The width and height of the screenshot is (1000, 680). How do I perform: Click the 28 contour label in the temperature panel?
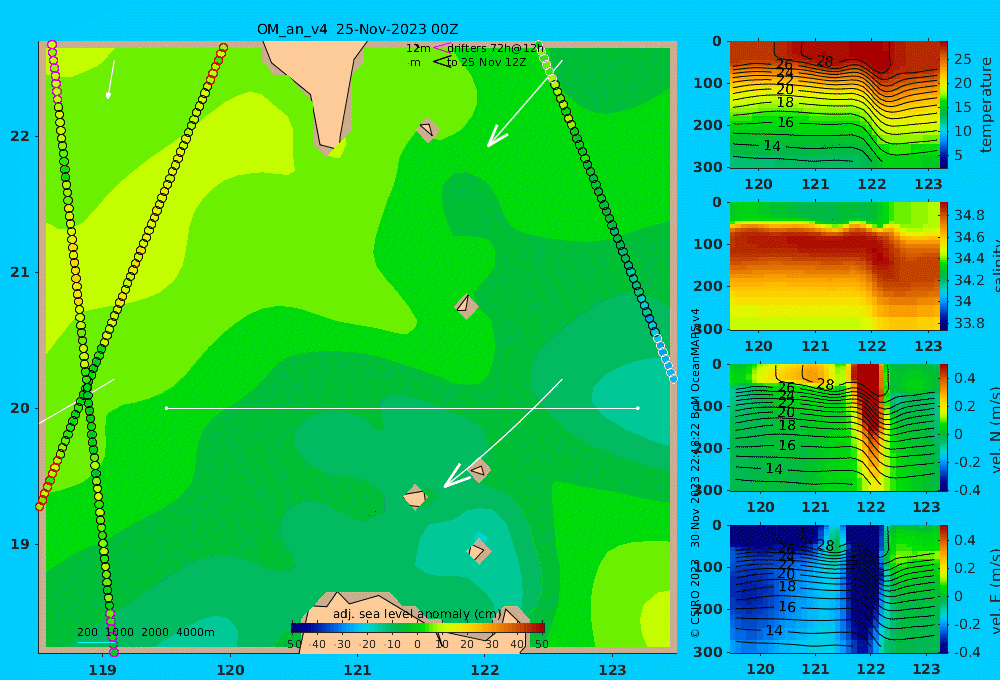click(x=825, y=61)
